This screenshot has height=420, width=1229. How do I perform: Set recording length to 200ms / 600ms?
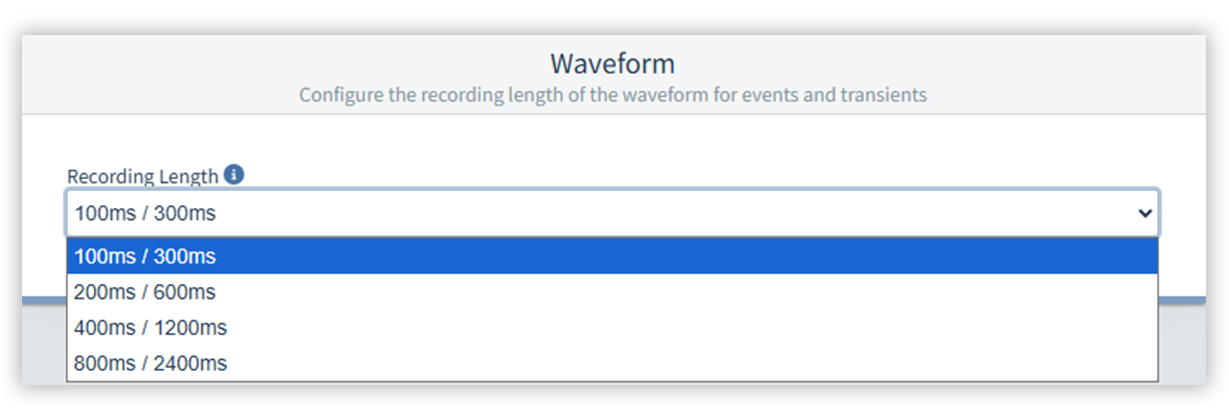click(x=145, y=292)
